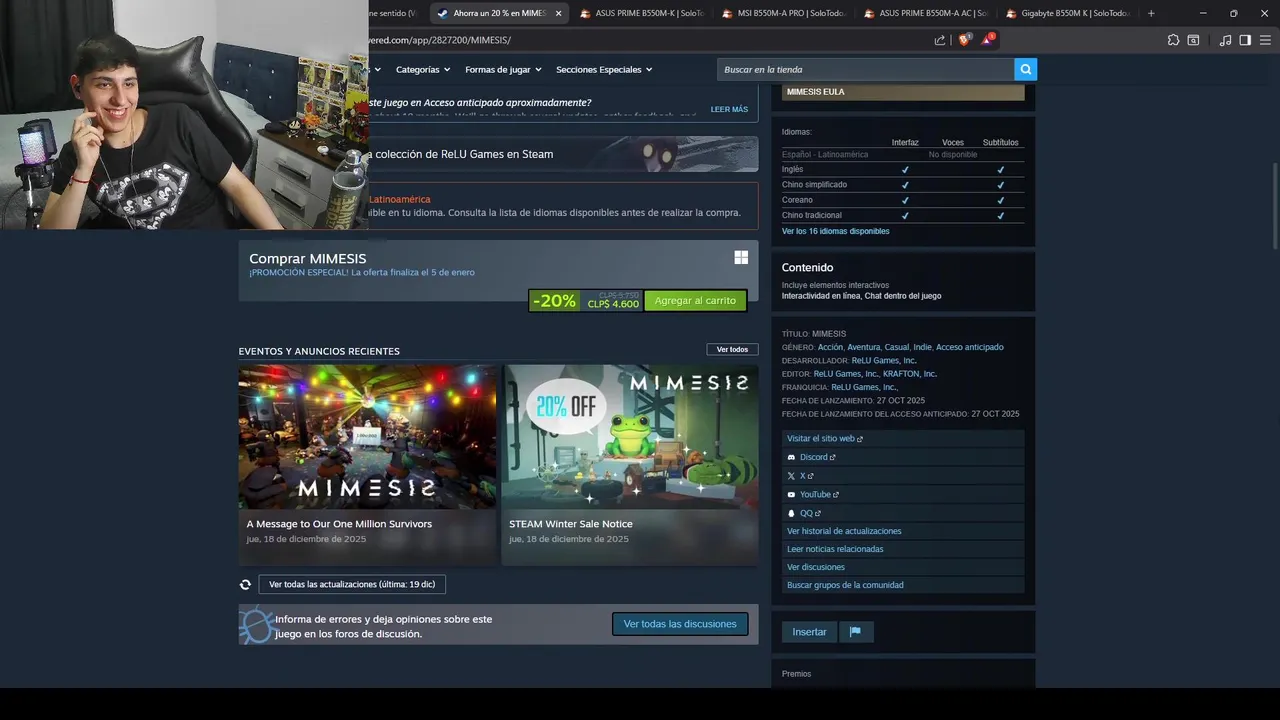Close the MIMESIS Steam tab
The width and height of the screenshot is (1280, 720).
pyautogui.click(x=558, y=13)
